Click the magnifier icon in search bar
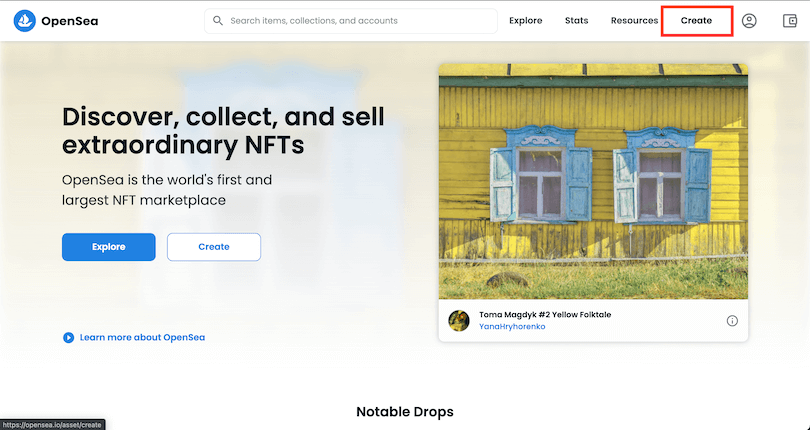Viewport: 810px width, 430px height. [218, 21]
